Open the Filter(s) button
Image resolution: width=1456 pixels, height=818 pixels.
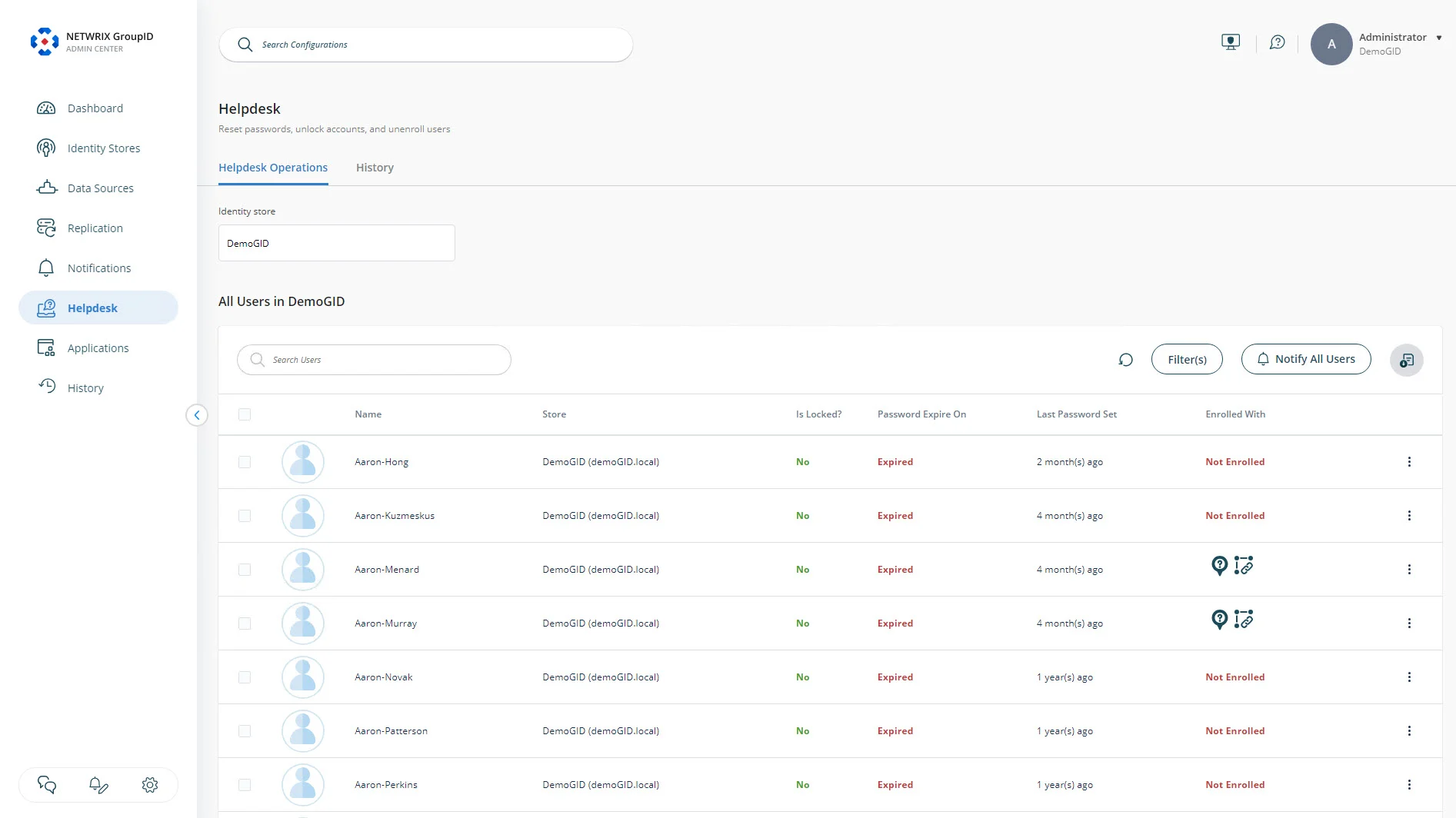point(1187,359)
